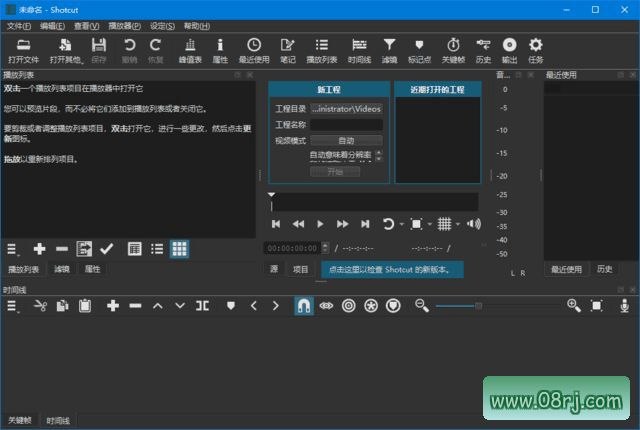Click playlist update checkmark icon
Viewport: 640px width, 430px height.
tap(107, 248)
